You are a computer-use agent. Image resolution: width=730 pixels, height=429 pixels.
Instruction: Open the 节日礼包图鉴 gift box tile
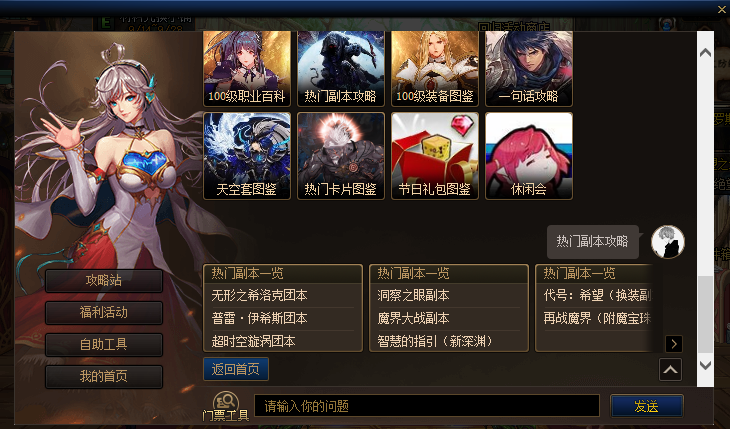[x=435, y=156]
